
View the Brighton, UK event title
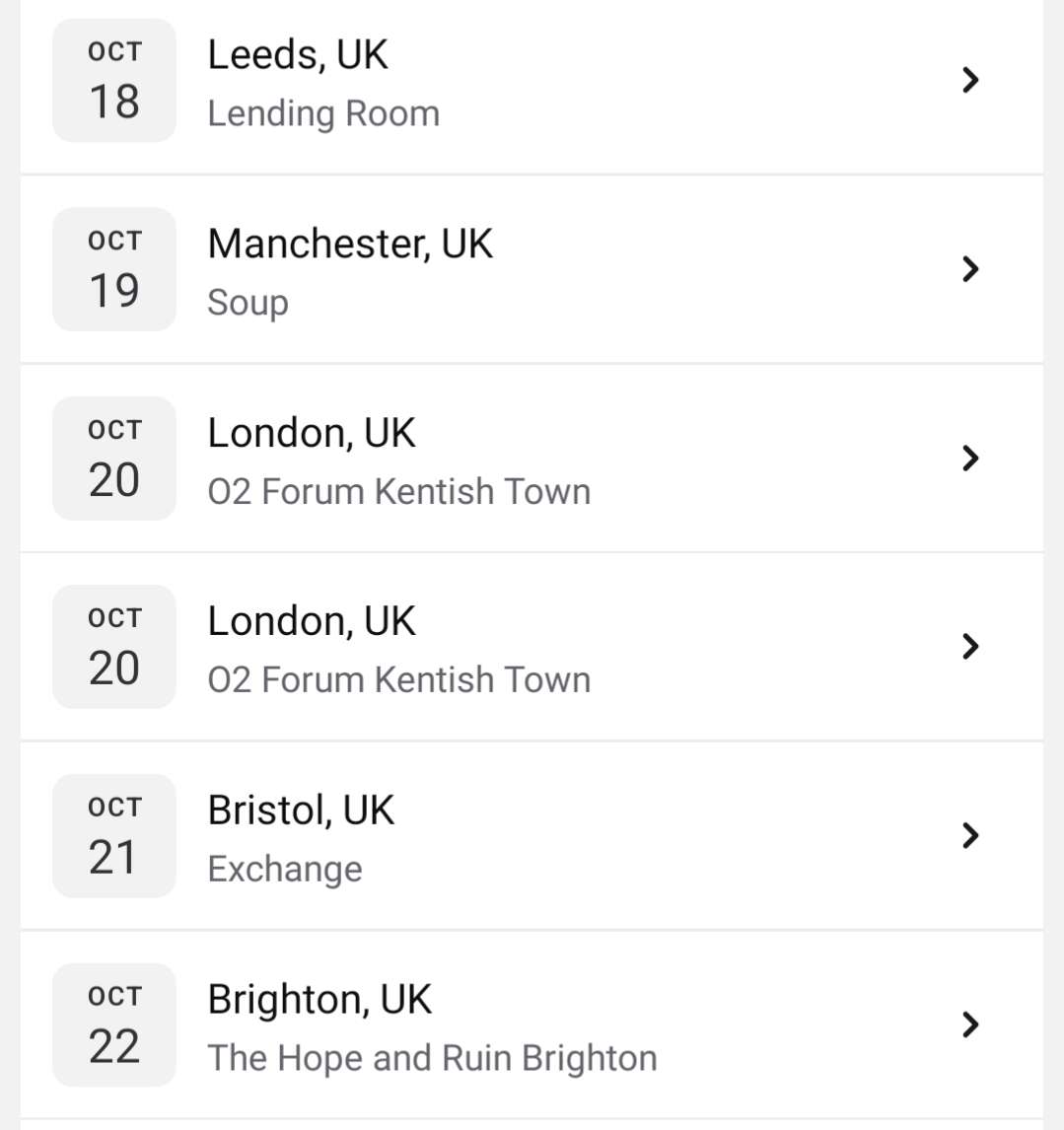click(x=319, y=1000)
